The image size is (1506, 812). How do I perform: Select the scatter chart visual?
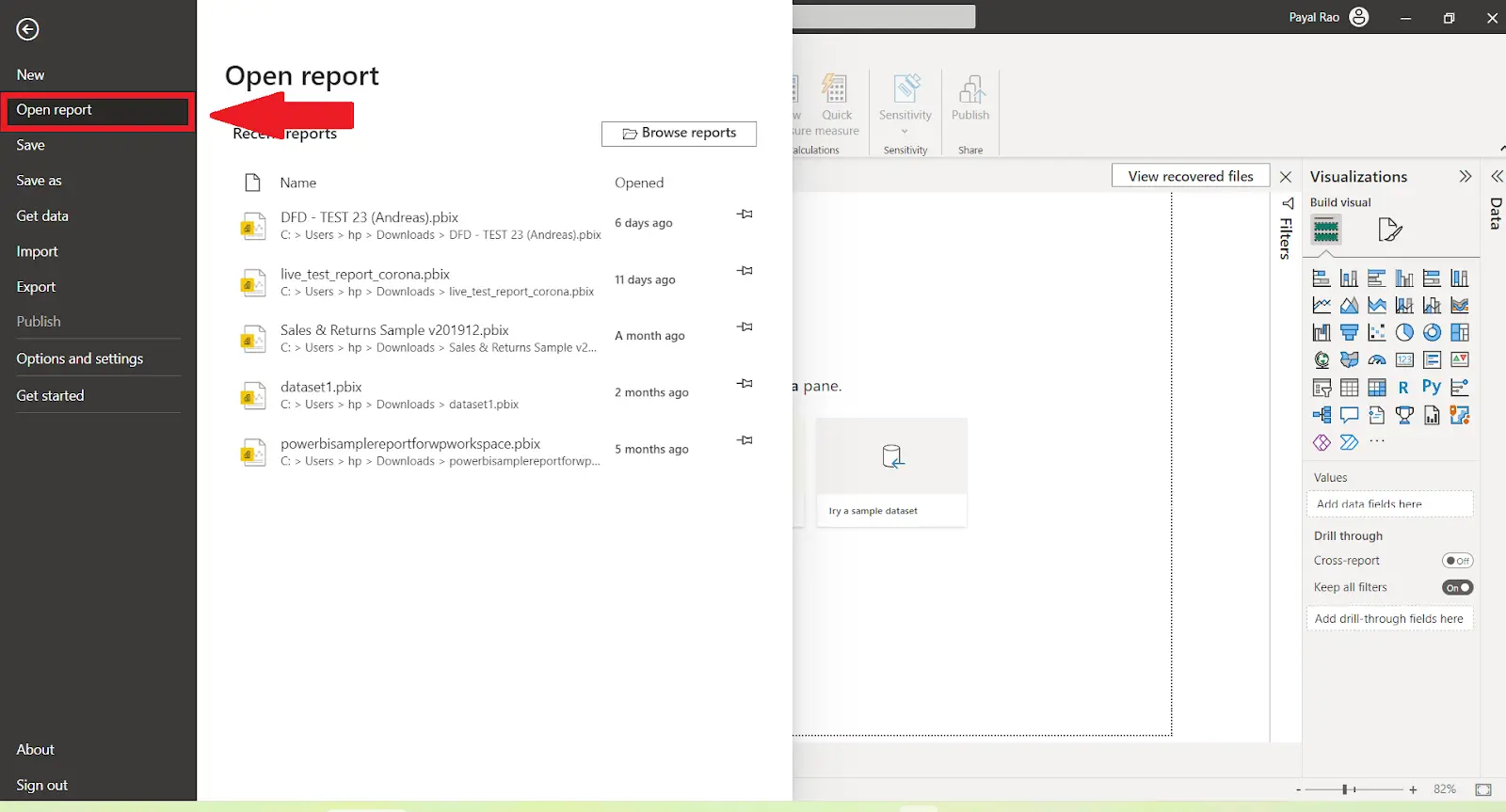(x=1376, y=333)
